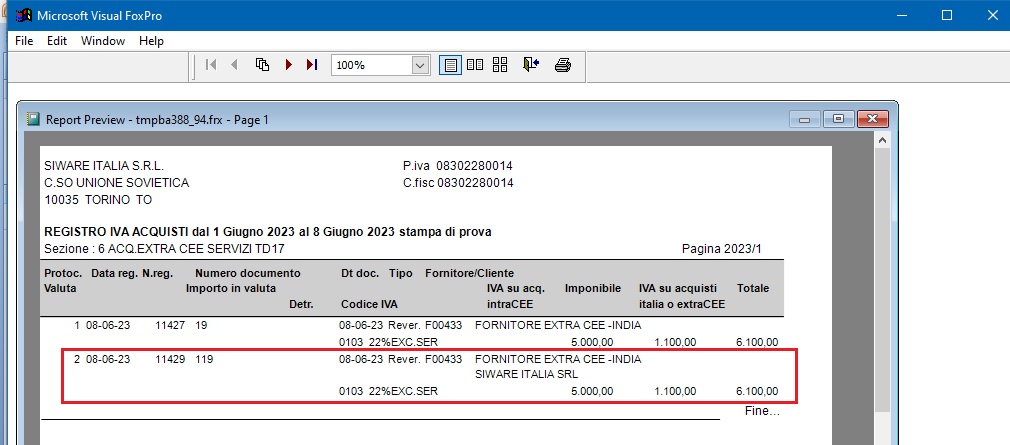Go to previous page of the report
Viewport: 1010px width, 445px height.
(x=234, y=64)
